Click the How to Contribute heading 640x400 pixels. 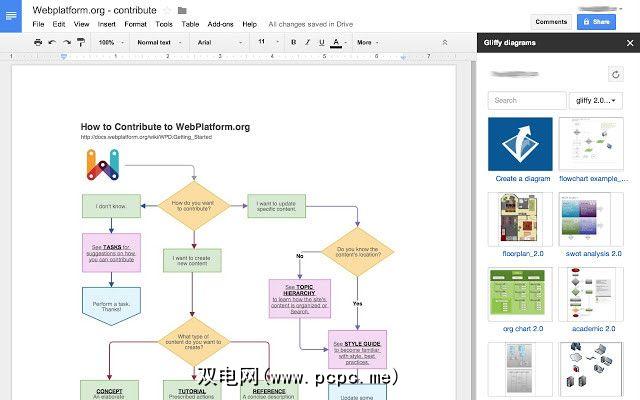165,127
